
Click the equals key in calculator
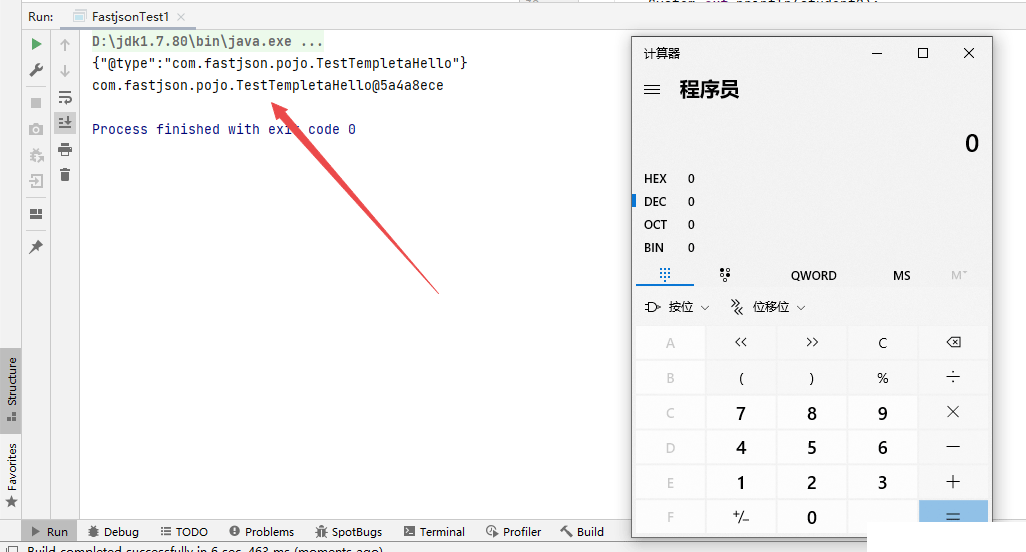pyautogui.click(x=953, y=511)
